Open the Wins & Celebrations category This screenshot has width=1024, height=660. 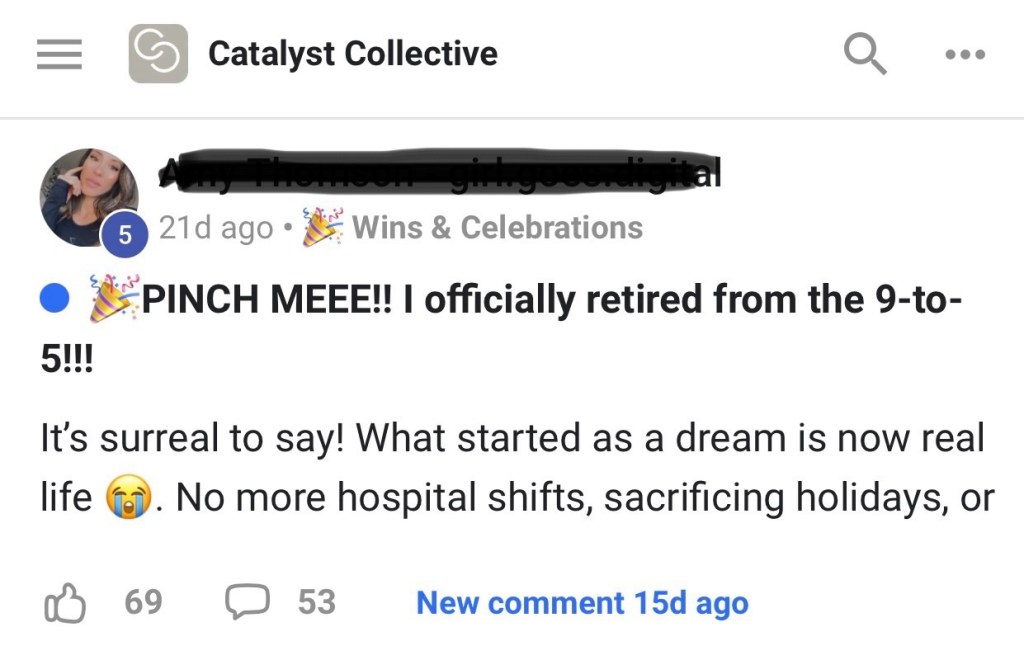pos(497,228)
